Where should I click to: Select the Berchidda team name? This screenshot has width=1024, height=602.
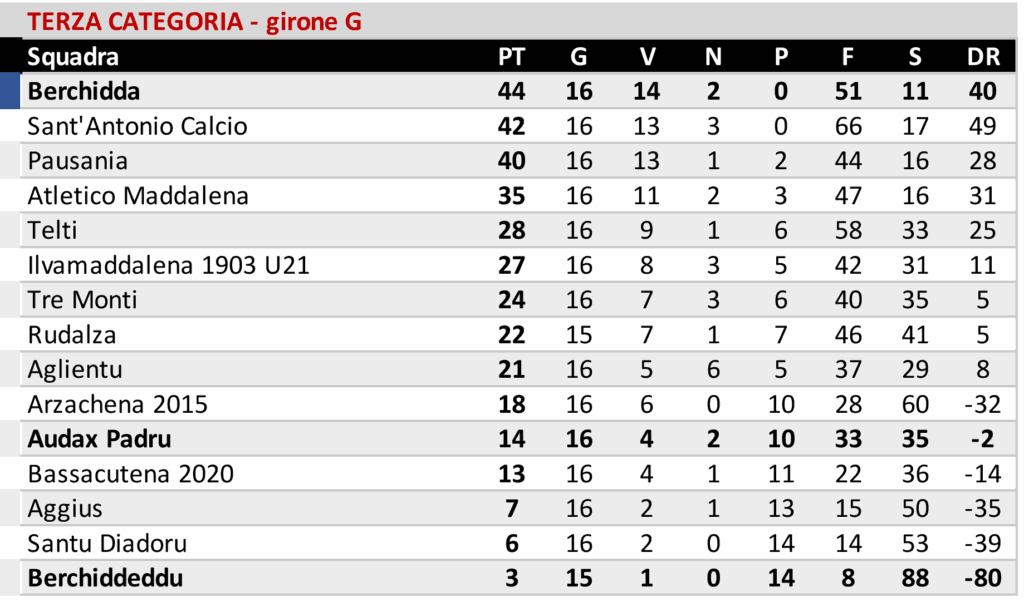click(x=84, y=92)
